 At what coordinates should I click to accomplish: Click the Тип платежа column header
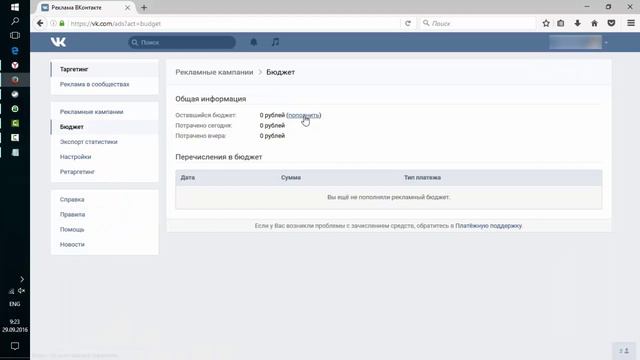click(422, 178)
